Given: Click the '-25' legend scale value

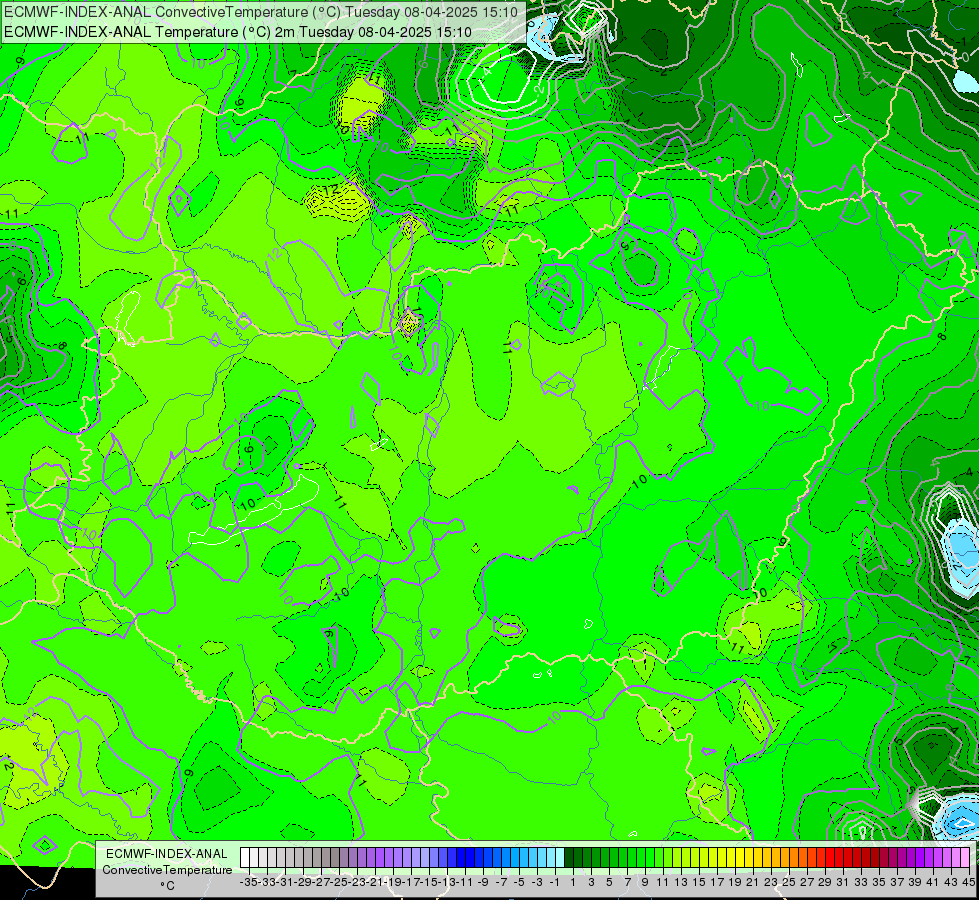Looking at the screenshot, I should point(339,882).
